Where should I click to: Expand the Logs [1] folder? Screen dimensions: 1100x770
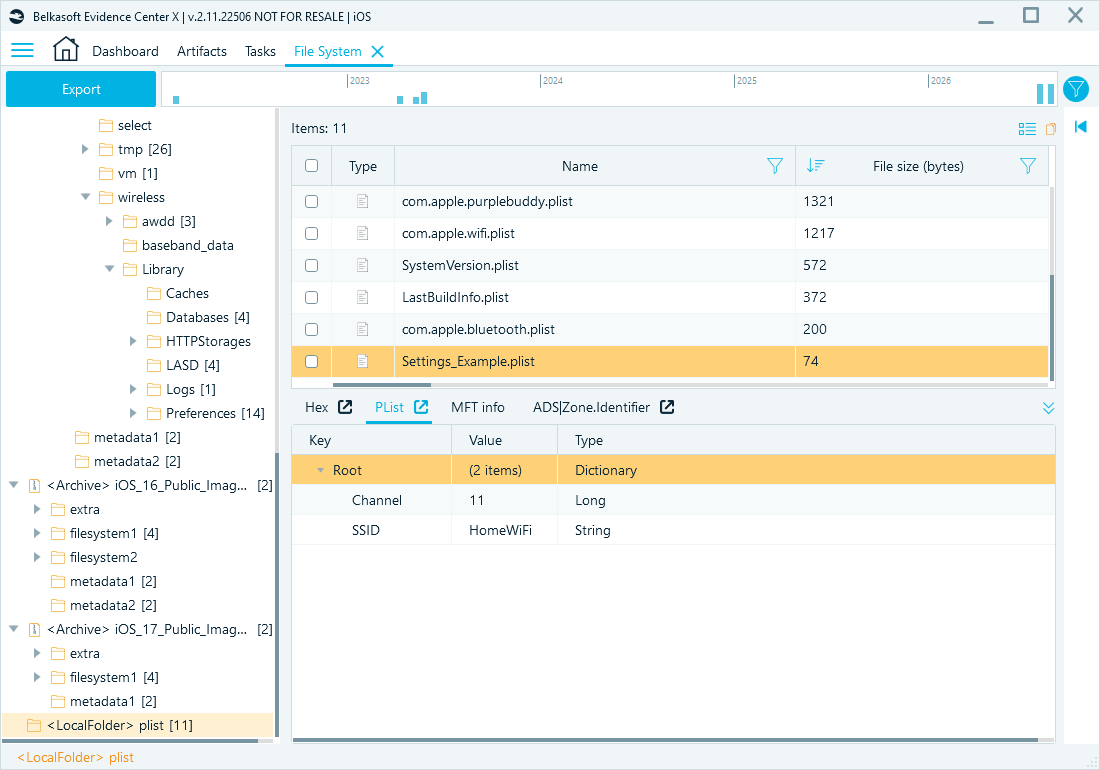click(x=133, y=389)
